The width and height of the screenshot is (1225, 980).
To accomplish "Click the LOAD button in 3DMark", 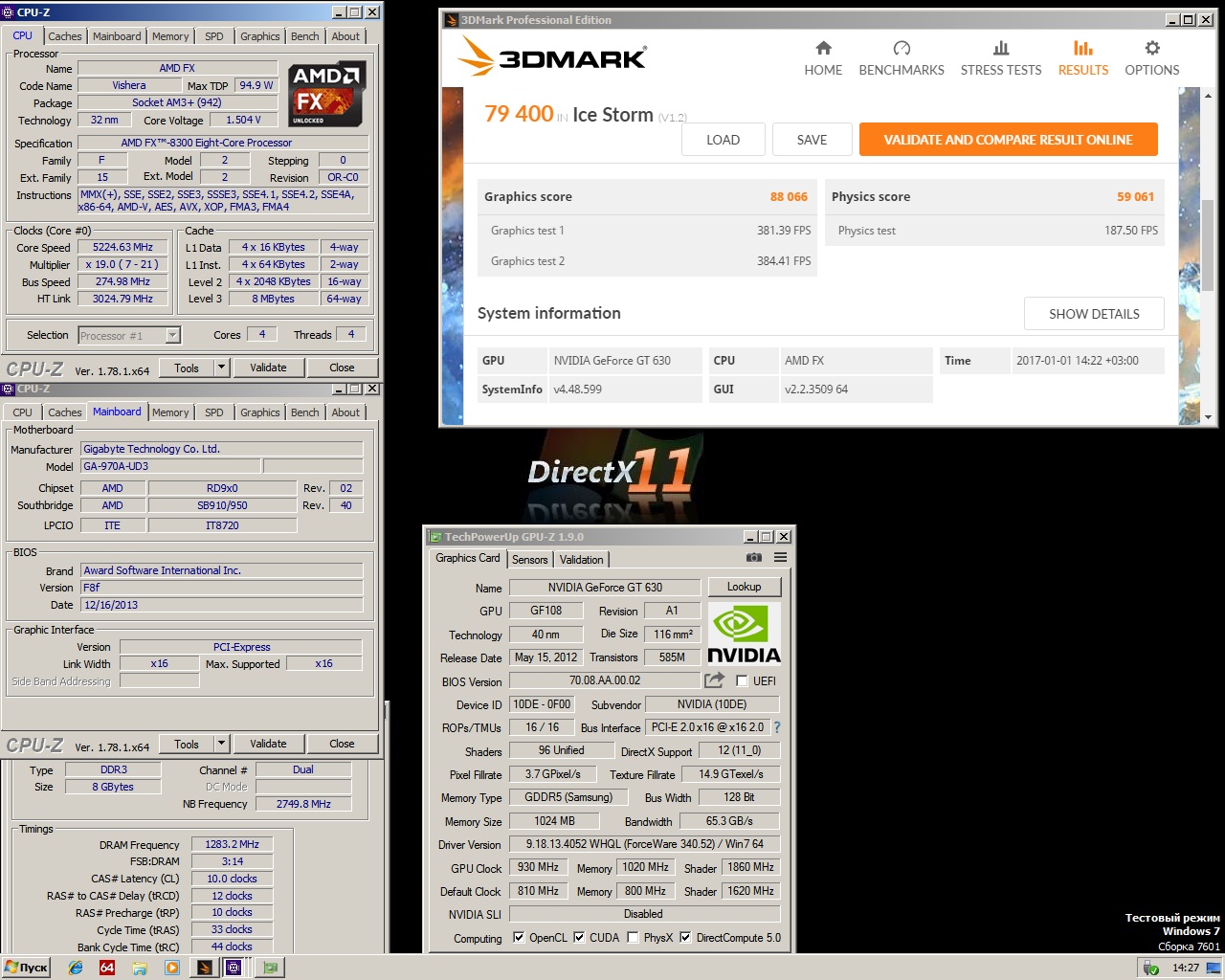I will [x=724, y=140].
